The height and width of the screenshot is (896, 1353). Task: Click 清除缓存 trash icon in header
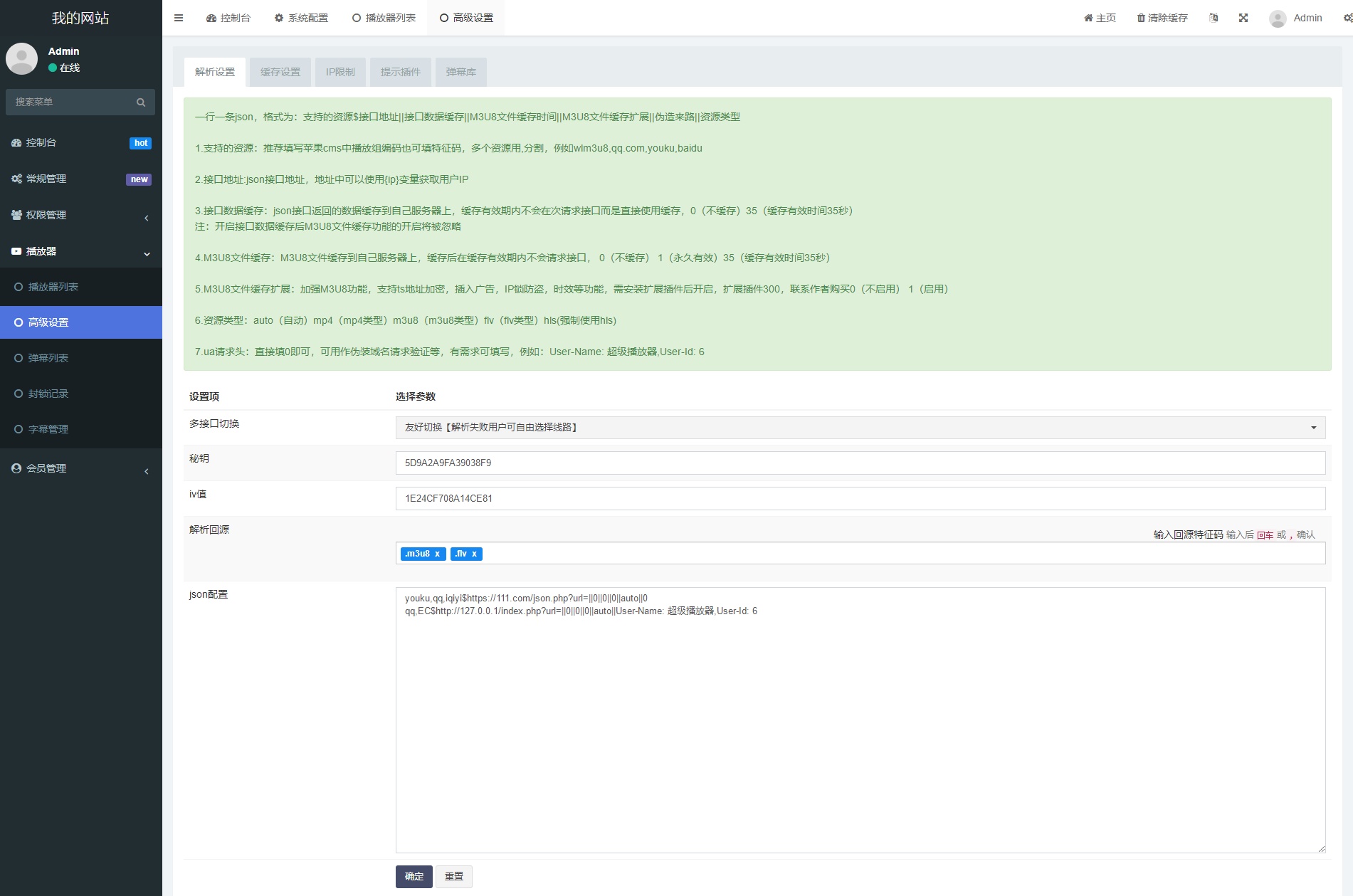(x=1141, y=18)
